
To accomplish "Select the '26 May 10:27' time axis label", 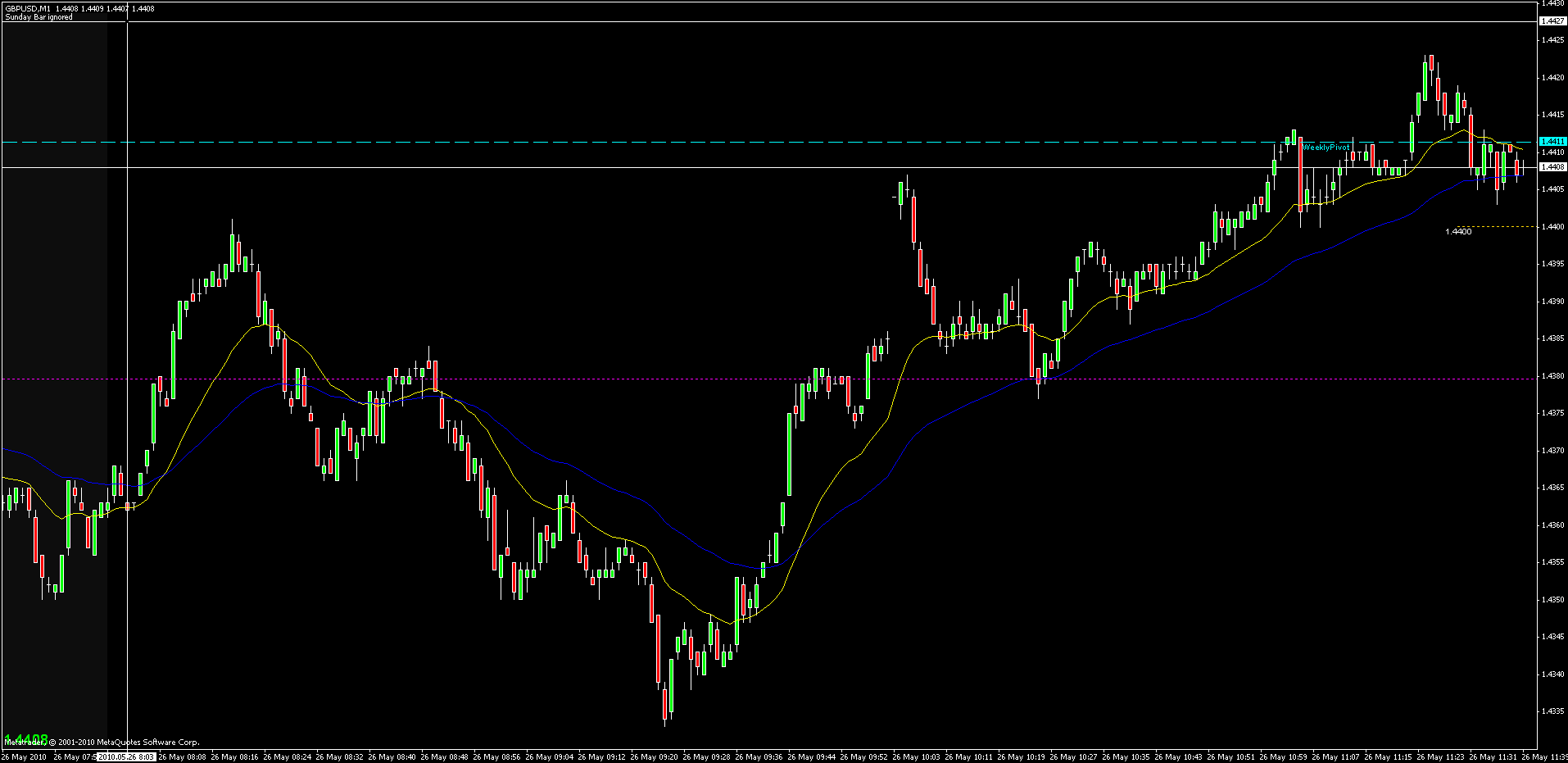I will (1073, 757).
